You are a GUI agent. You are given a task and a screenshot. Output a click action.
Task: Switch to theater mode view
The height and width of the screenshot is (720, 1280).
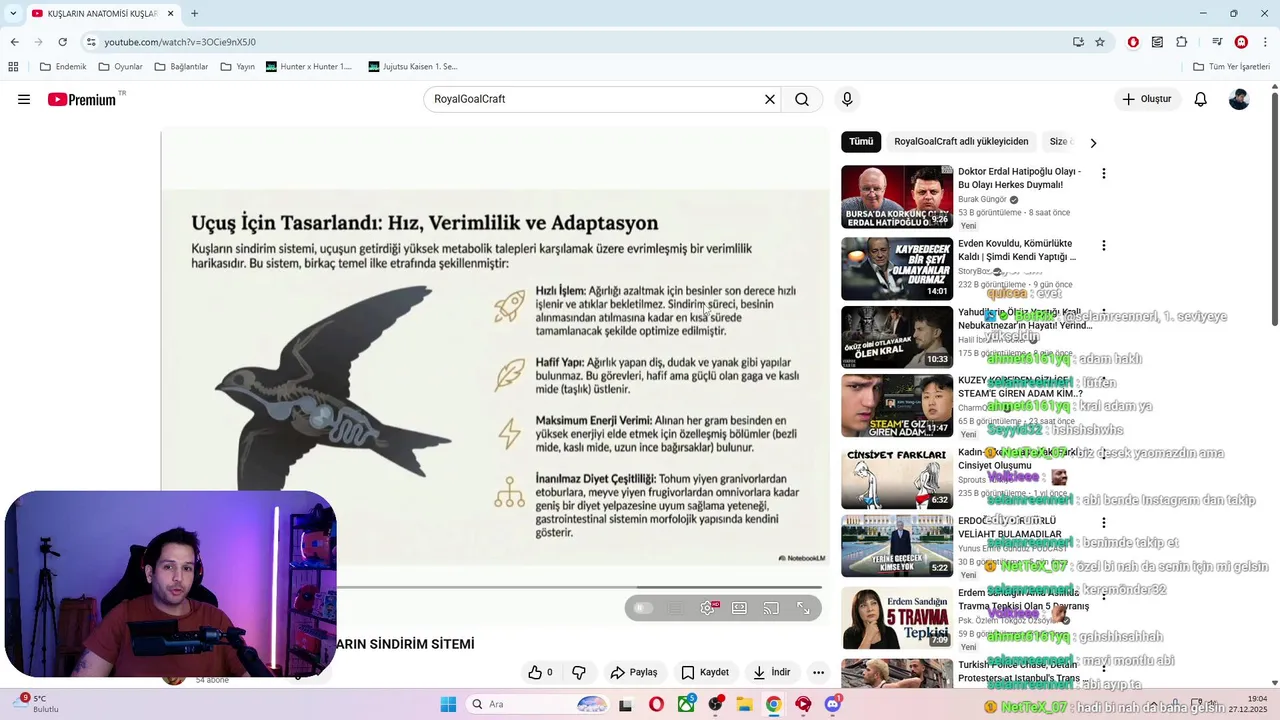click(x=739, y=608)
